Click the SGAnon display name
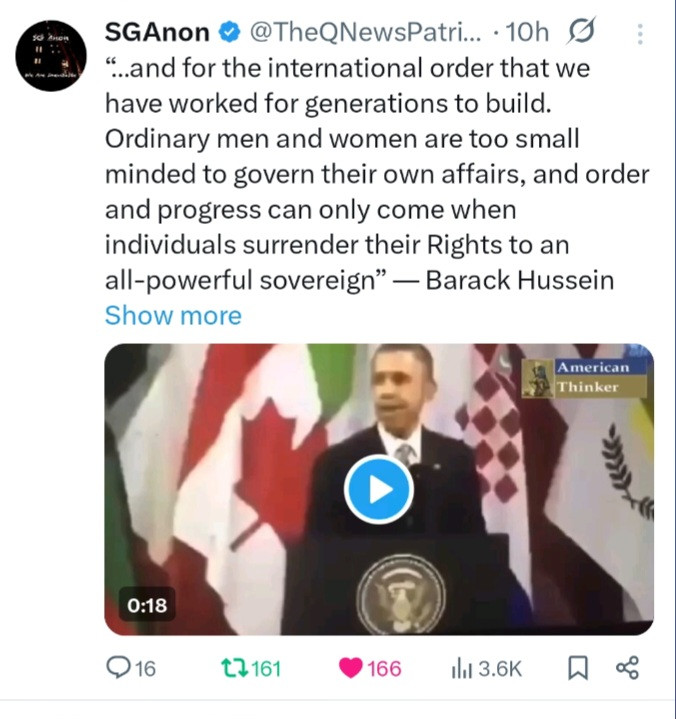The width and height of the screenshot is (676, 719). tap(157, 33)
